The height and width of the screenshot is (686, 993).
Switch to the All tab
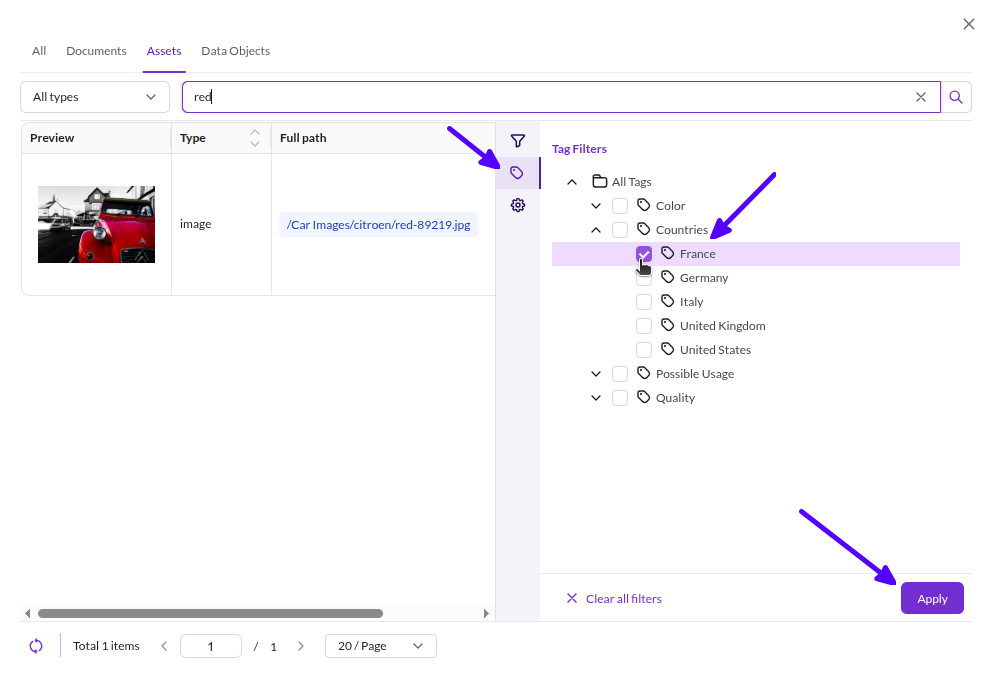pyautogui.click(x=39, y=51)
